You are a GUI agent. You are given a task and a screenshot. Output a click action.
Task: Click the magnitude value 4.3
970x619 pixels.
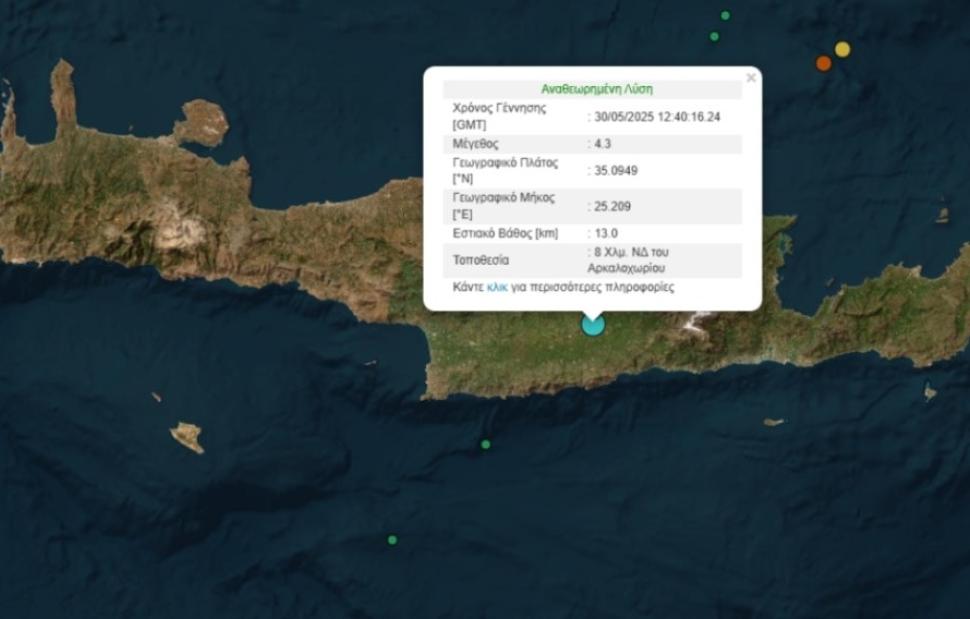click(x=602, y=144)
